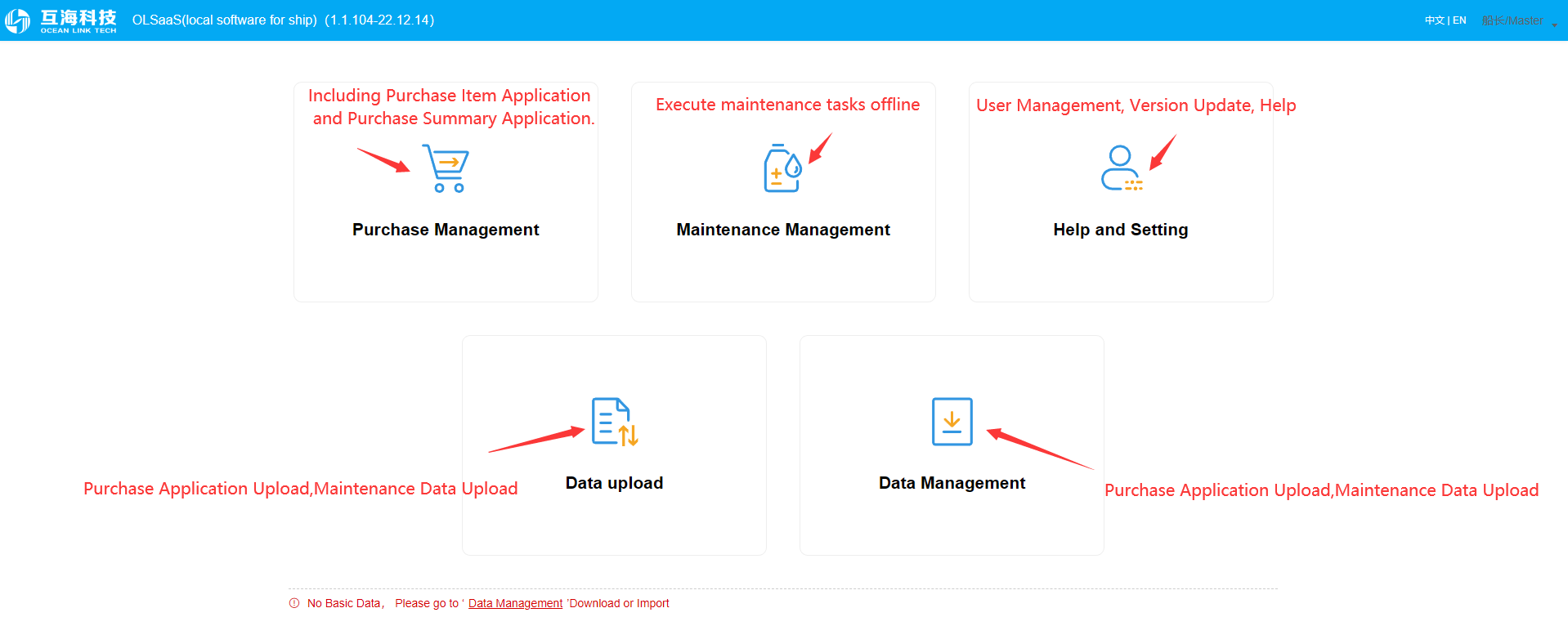Follow the Data Management link in warning
The height and width of the screenshot is (626, 1568).
[x=515, y=603]
